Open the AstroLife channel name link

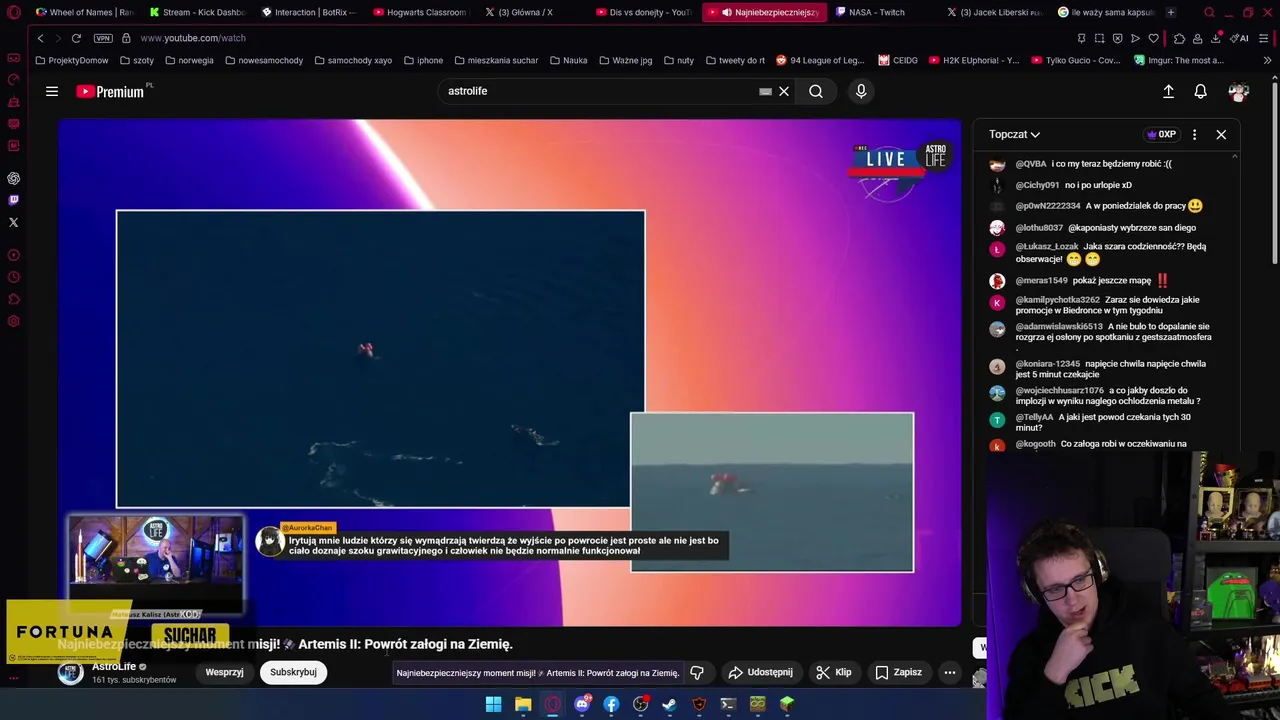click(114, 667)
